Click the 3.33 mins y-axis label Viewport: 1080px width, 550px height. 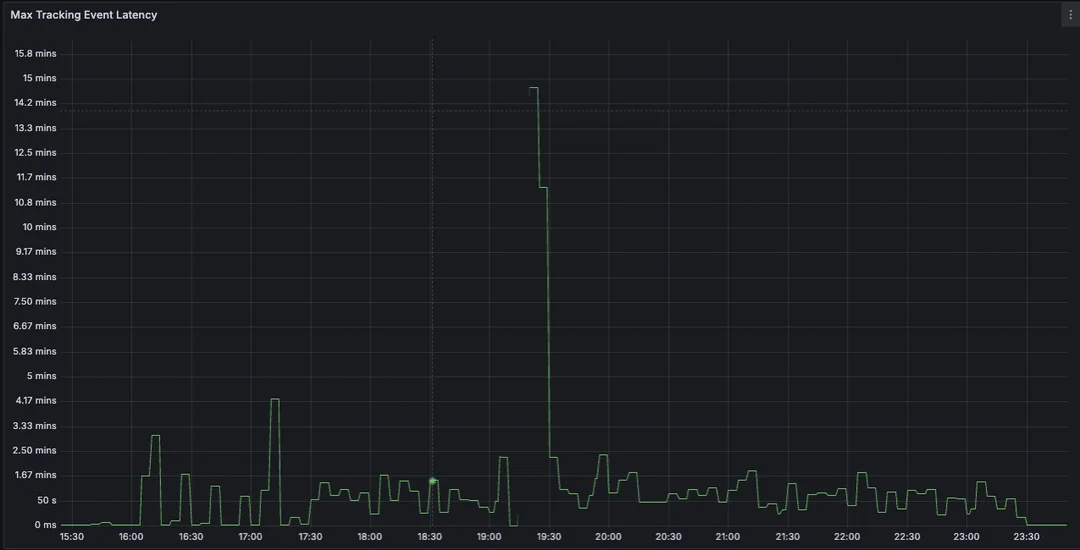tap(35, 426)
